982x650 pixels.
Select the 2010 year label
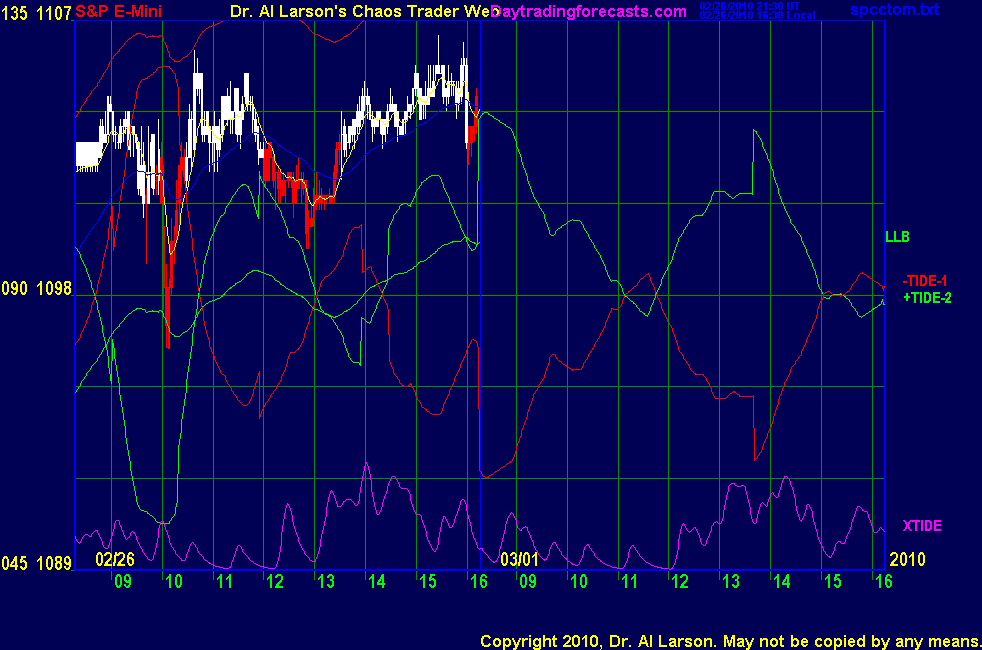906,559
